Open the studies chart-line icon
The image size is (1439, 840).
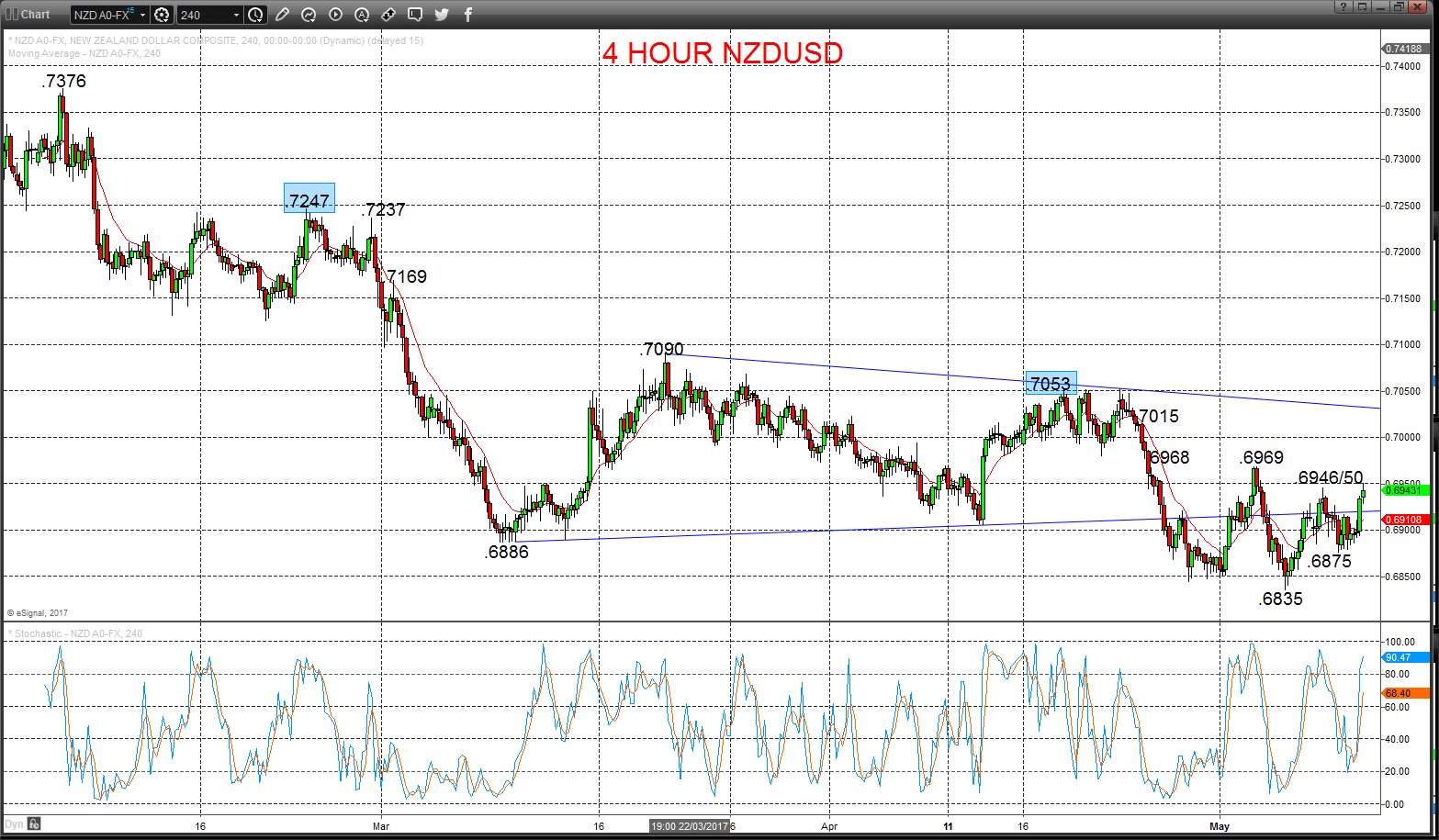[309, 15]
